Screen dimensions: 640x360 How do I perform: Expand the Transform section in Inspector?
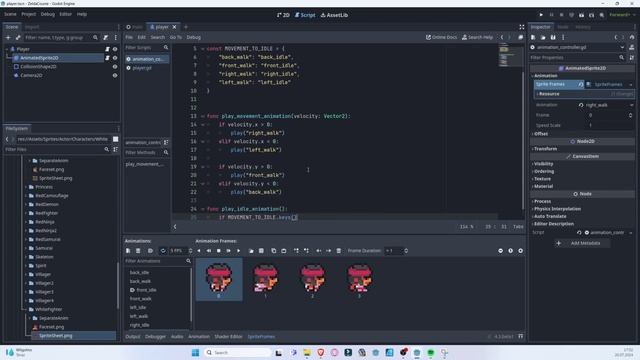point(546,149)
